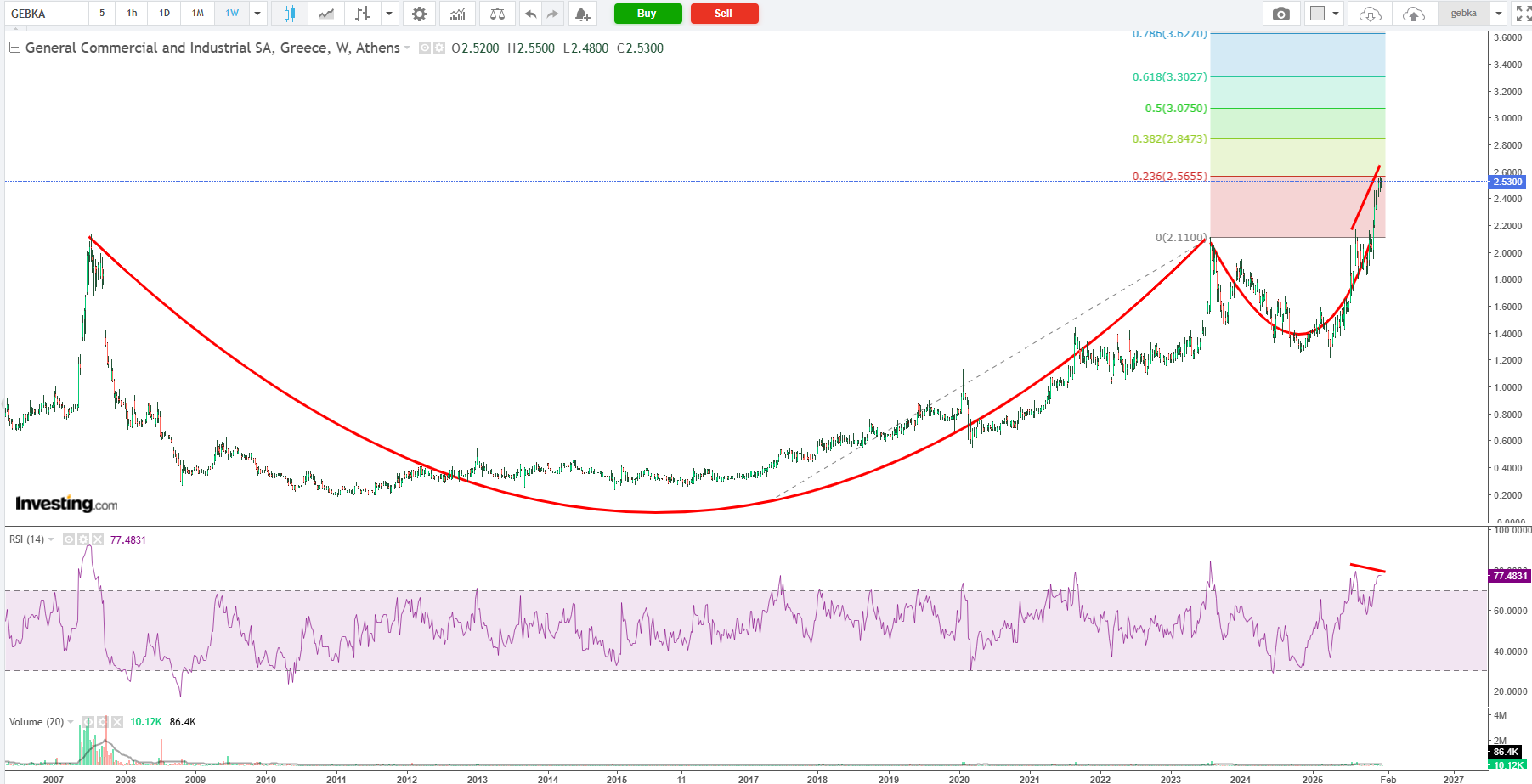Take a chart snapshot with camera icon
This screenshot has height=784, width=1532.
point(1281,14)
